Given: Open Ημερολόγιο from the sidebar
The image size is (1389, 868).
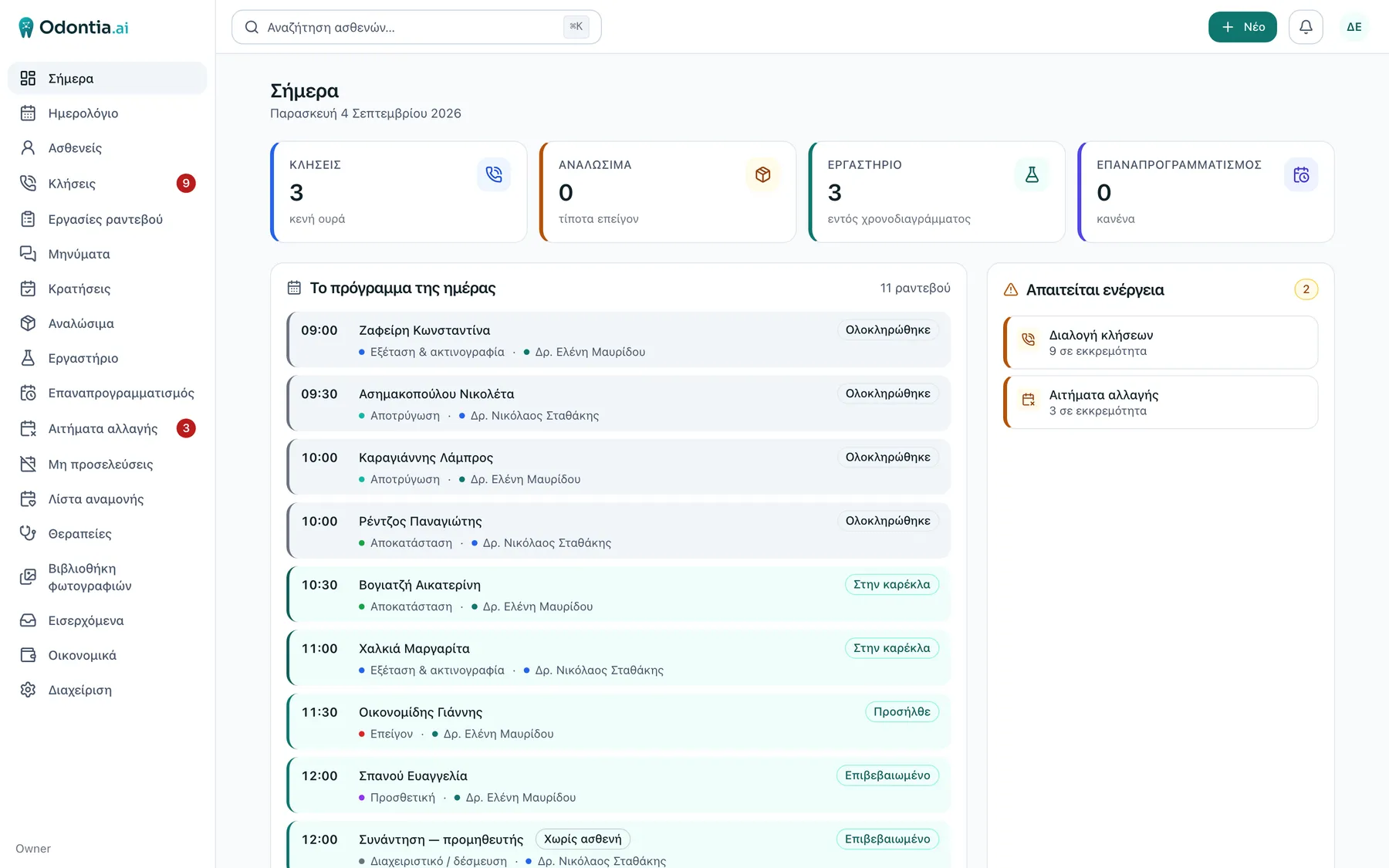Looking at the screenshot, I should [107, 113].
